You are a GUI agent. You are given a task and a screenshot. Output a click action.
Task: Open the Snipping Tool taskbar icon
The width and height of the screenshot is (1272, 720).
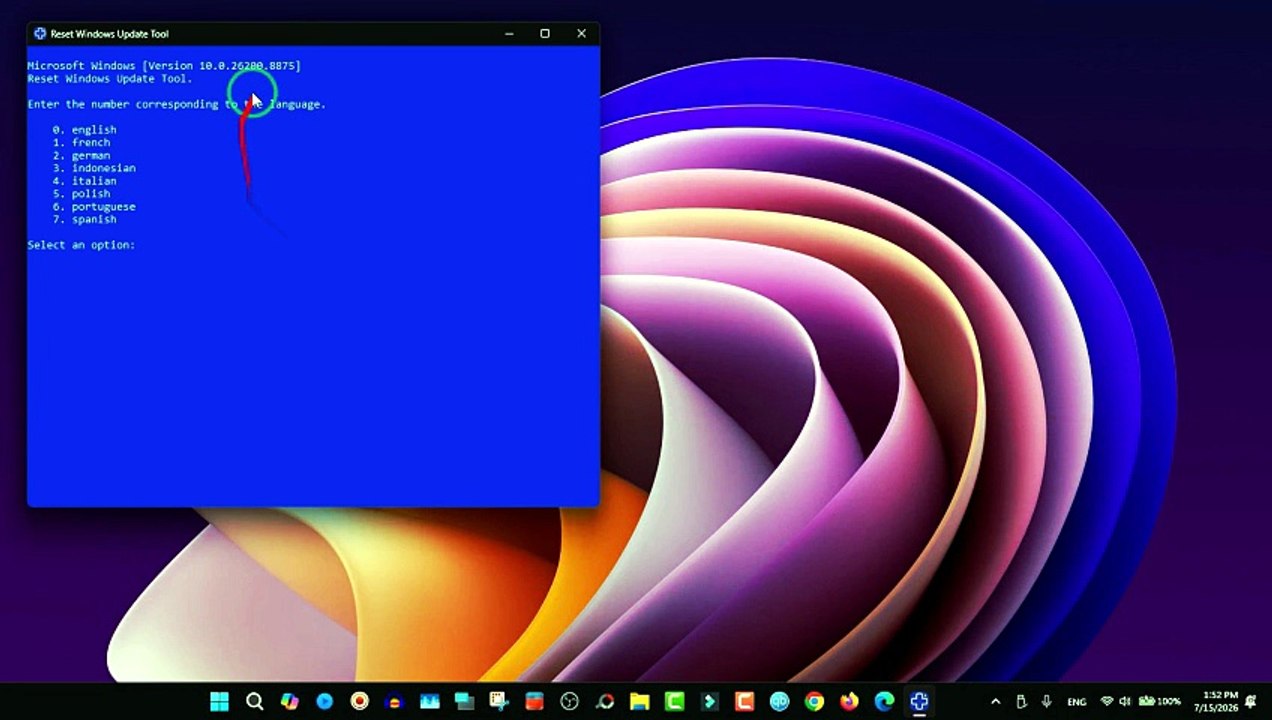[500, 702]
